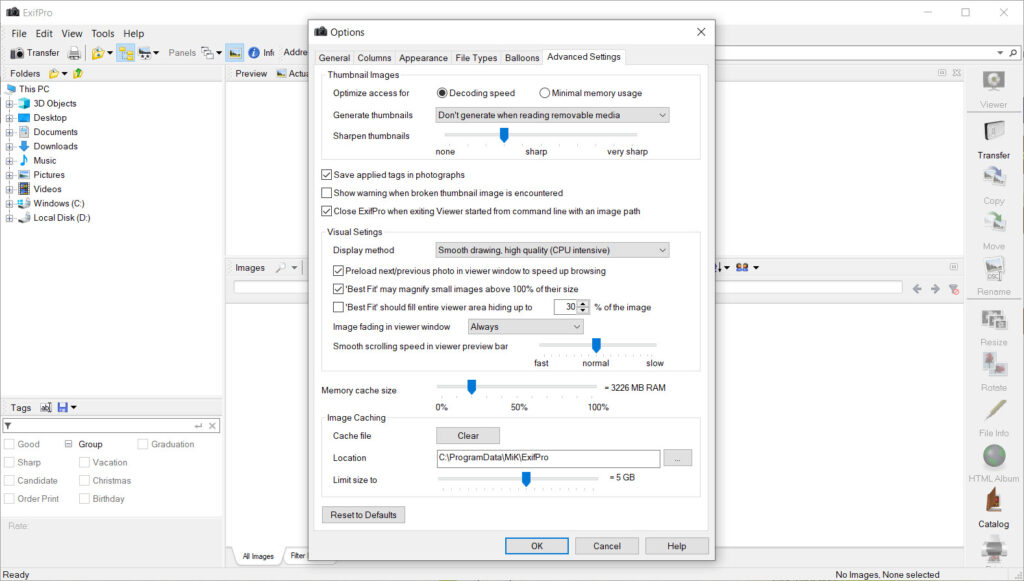This screenshot has height=581, width=1024.
Task: Uncheck Save applied tags in photographs
Action: pyautogui.click(x=327, y=175)
